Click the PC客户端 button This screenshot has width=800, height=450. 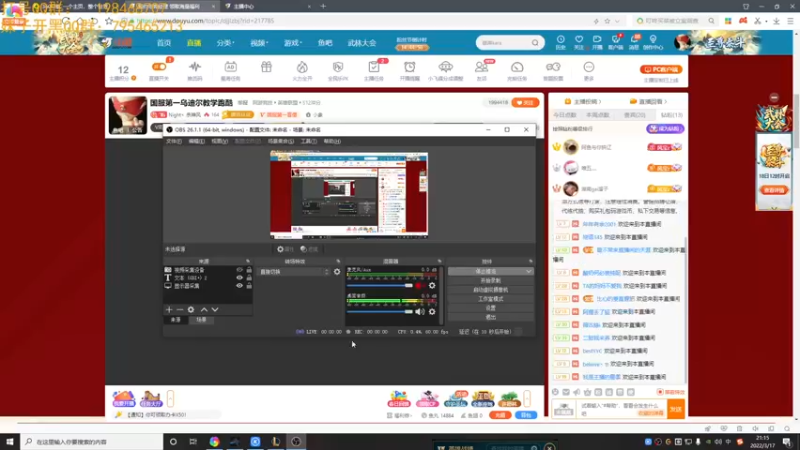[661, 69]
